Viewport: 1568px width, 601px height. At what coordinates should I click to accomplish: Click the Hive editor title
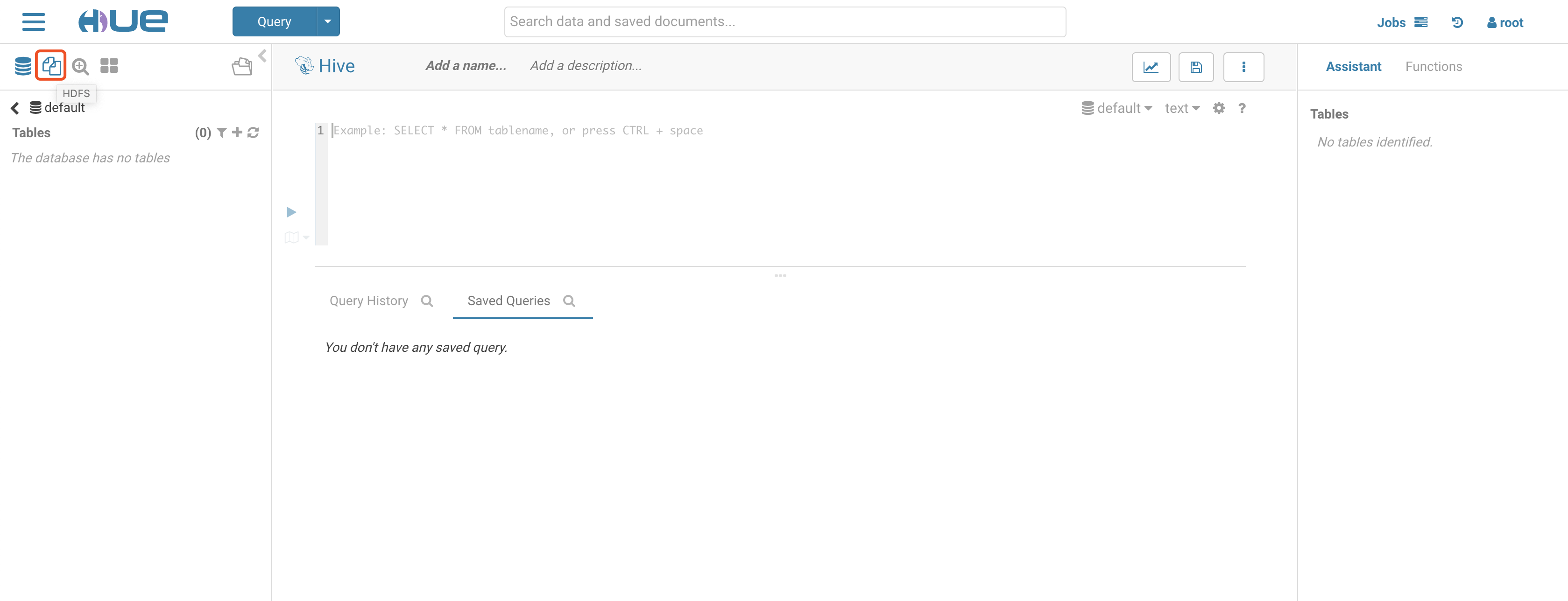pos(337,66)
